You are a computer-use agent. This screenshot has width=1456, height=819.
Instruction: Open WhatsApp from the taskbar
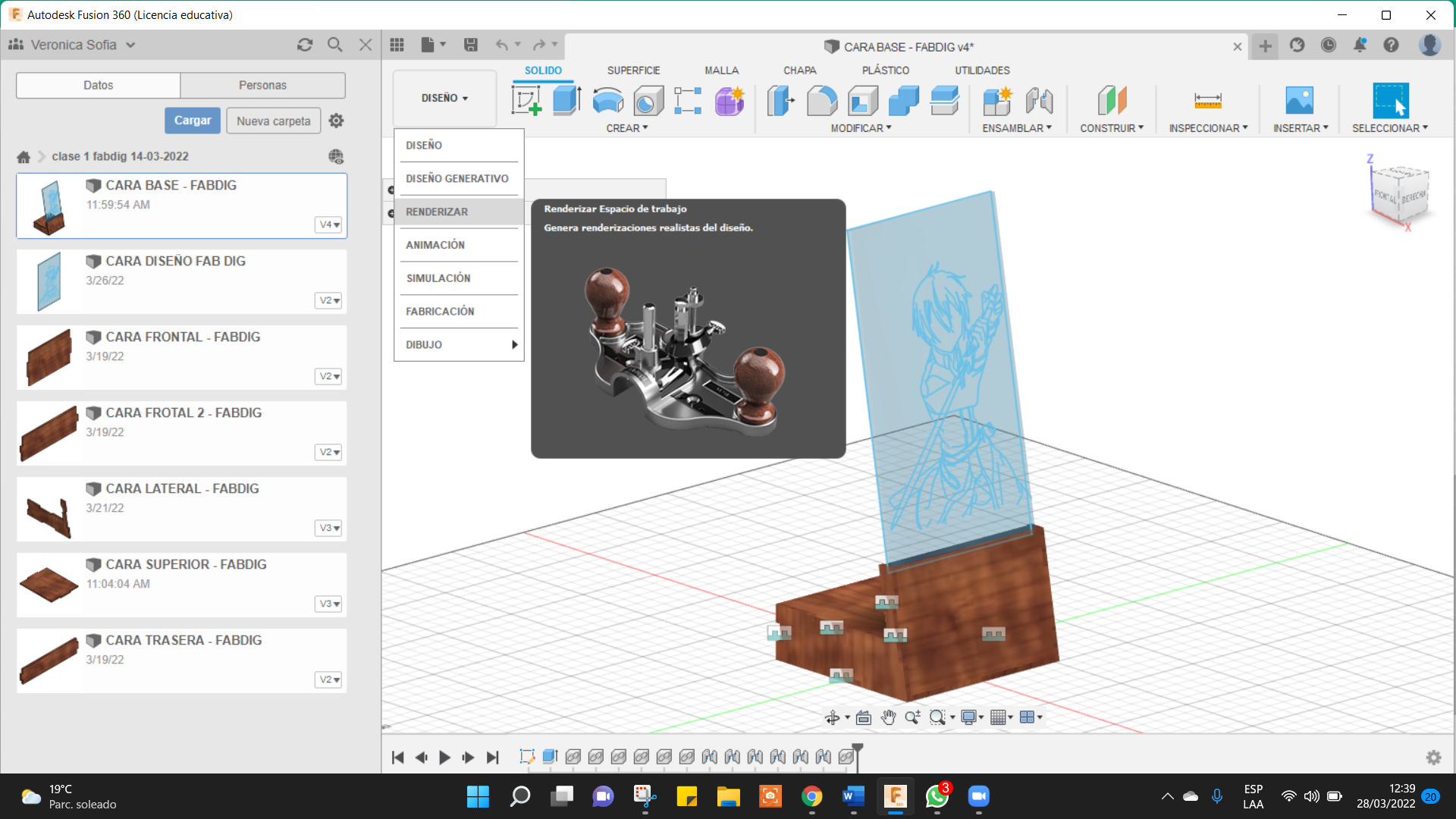coord(937,796)
